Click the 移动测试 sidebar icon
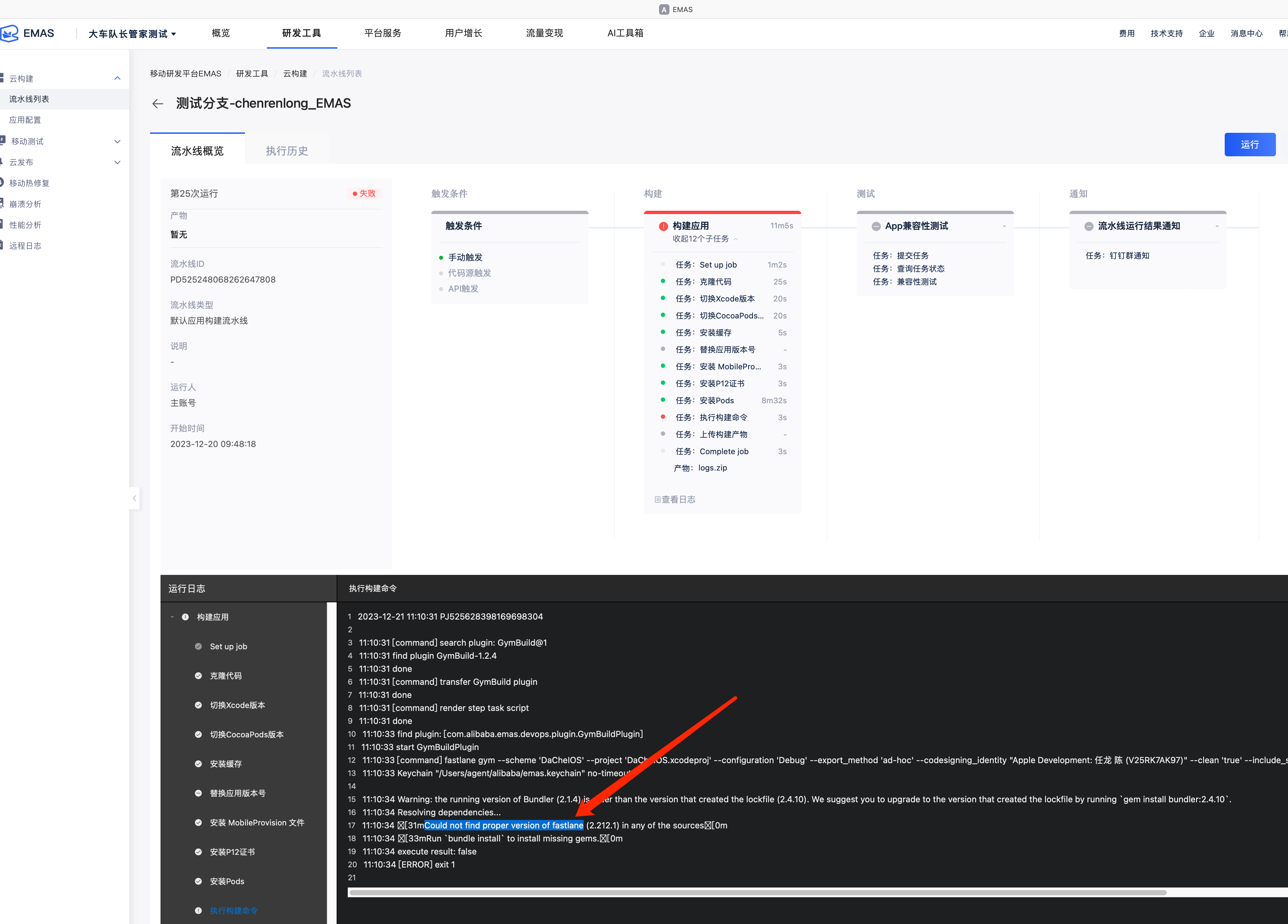The height and width of the screenshot is (924, 1288). [x=3, y=140]
